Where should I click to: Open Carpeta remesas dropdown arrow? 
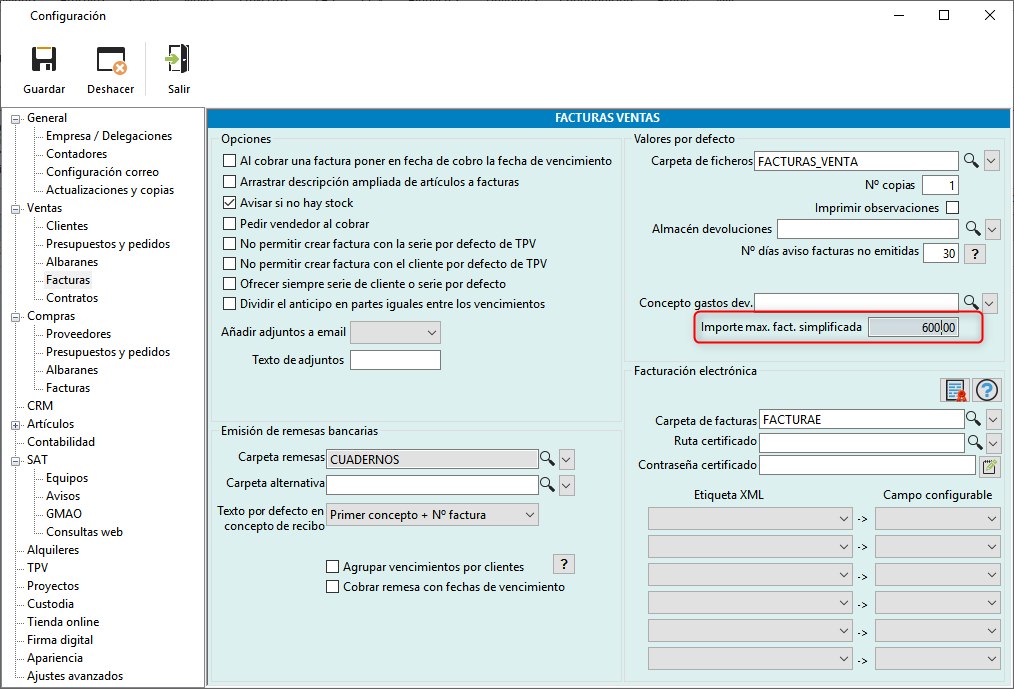click(x=566, y=460)
